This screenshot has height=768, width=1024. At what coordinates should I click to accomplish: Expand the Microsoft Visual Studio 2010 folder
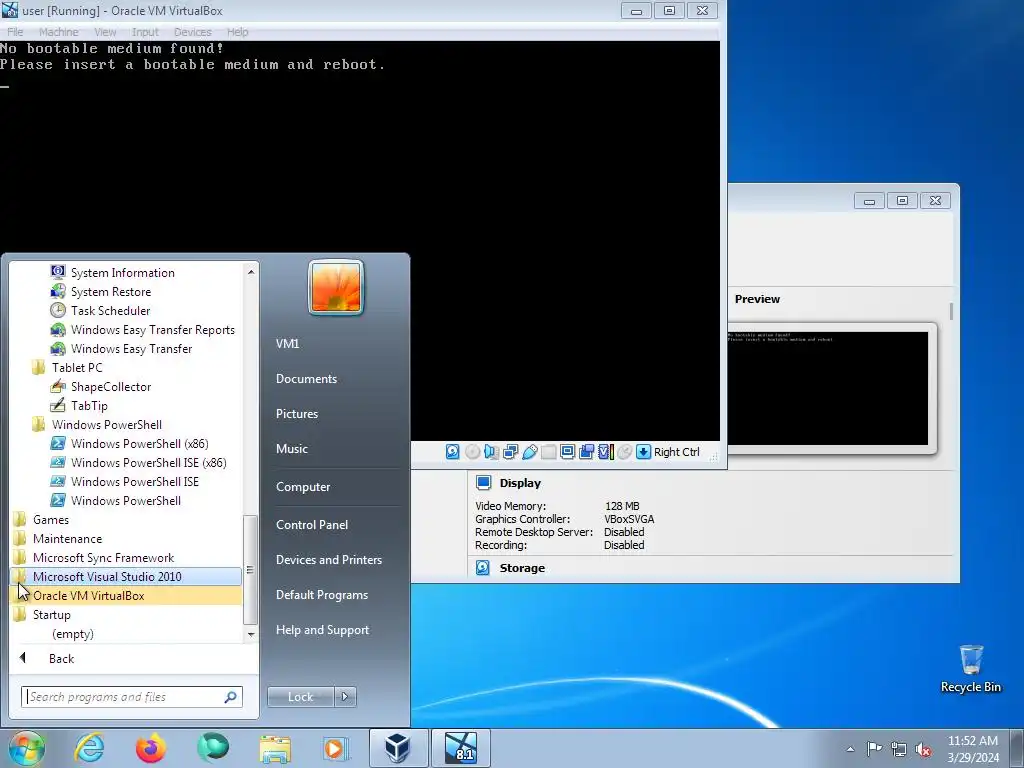click(x=126, y=577)
